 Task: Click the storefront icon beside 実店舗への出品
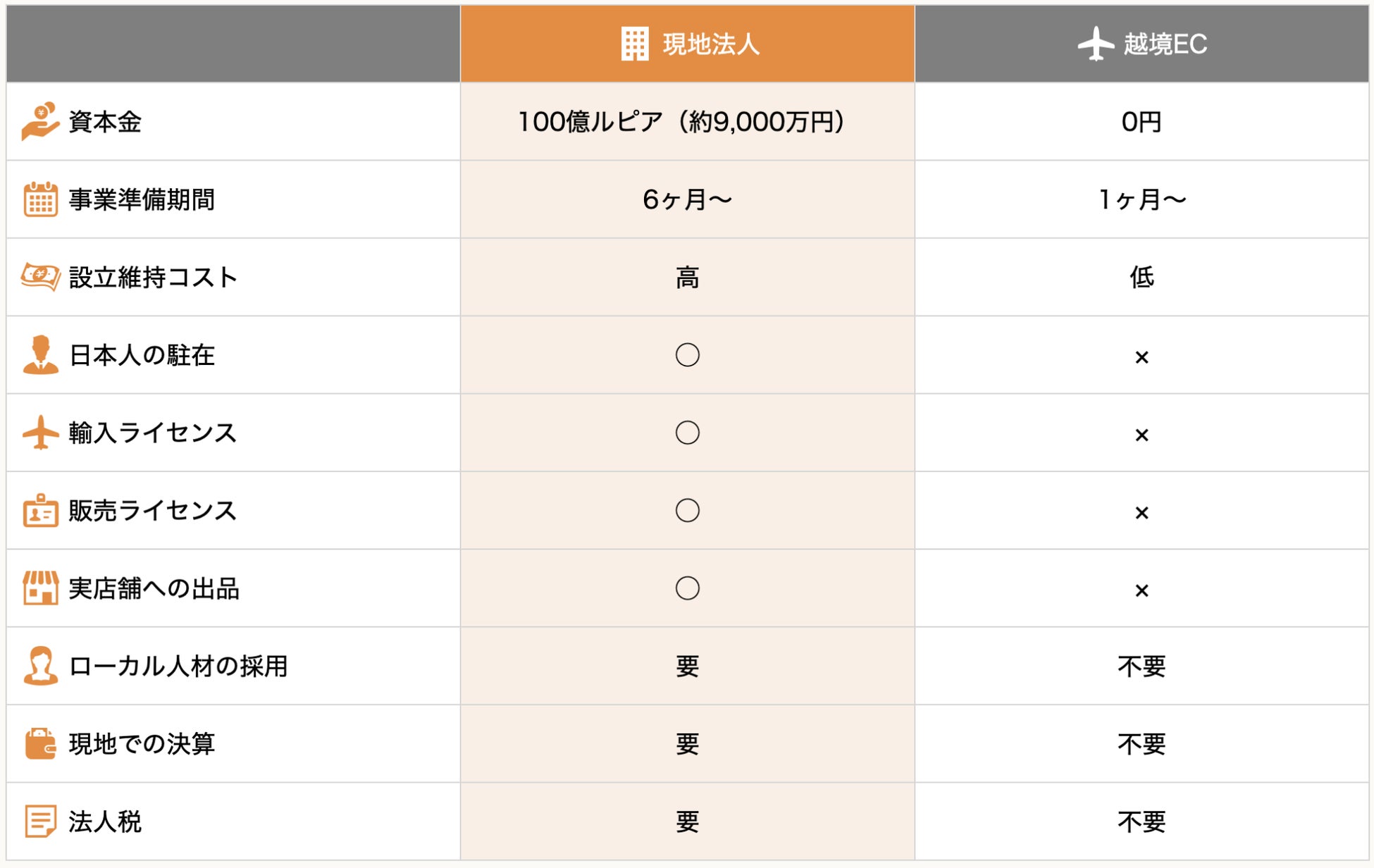tap(40, 588)
